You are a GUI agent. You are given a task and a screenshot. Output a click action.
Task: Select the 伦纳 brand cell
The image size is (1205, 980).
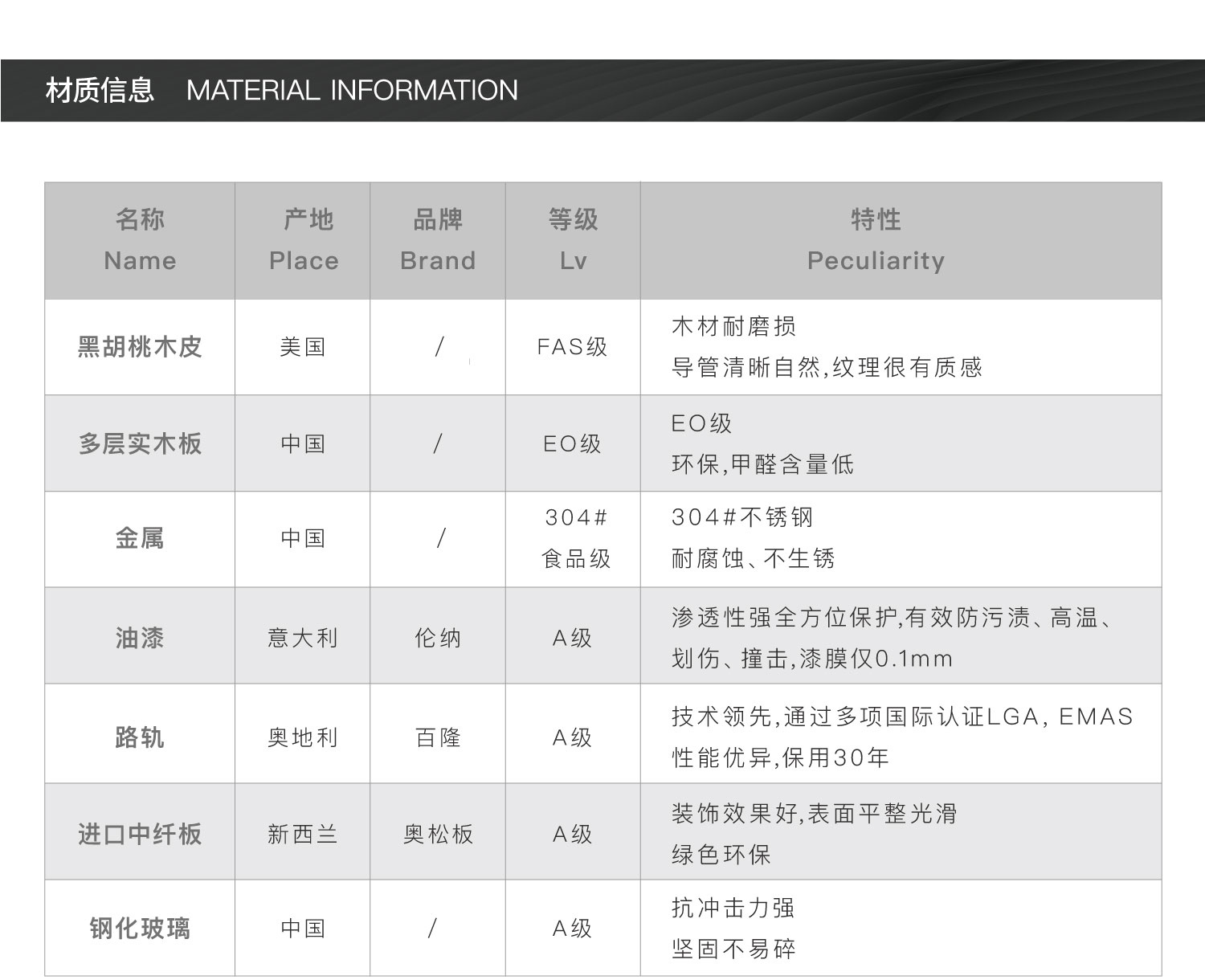[x=438, y=638]
